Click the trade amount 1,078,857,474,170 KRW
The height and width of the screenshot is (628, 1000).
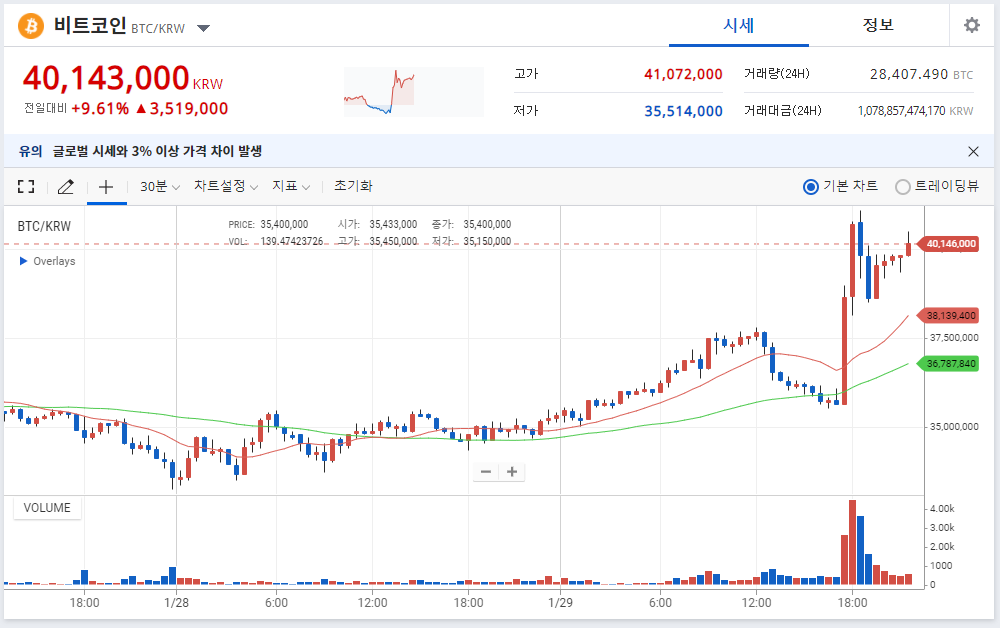coord(915,111)
